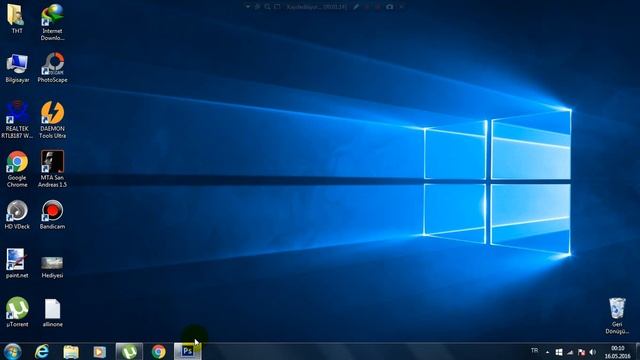
Task: Open the volume speaker tray icon
Action: click(x=593, y=352)
